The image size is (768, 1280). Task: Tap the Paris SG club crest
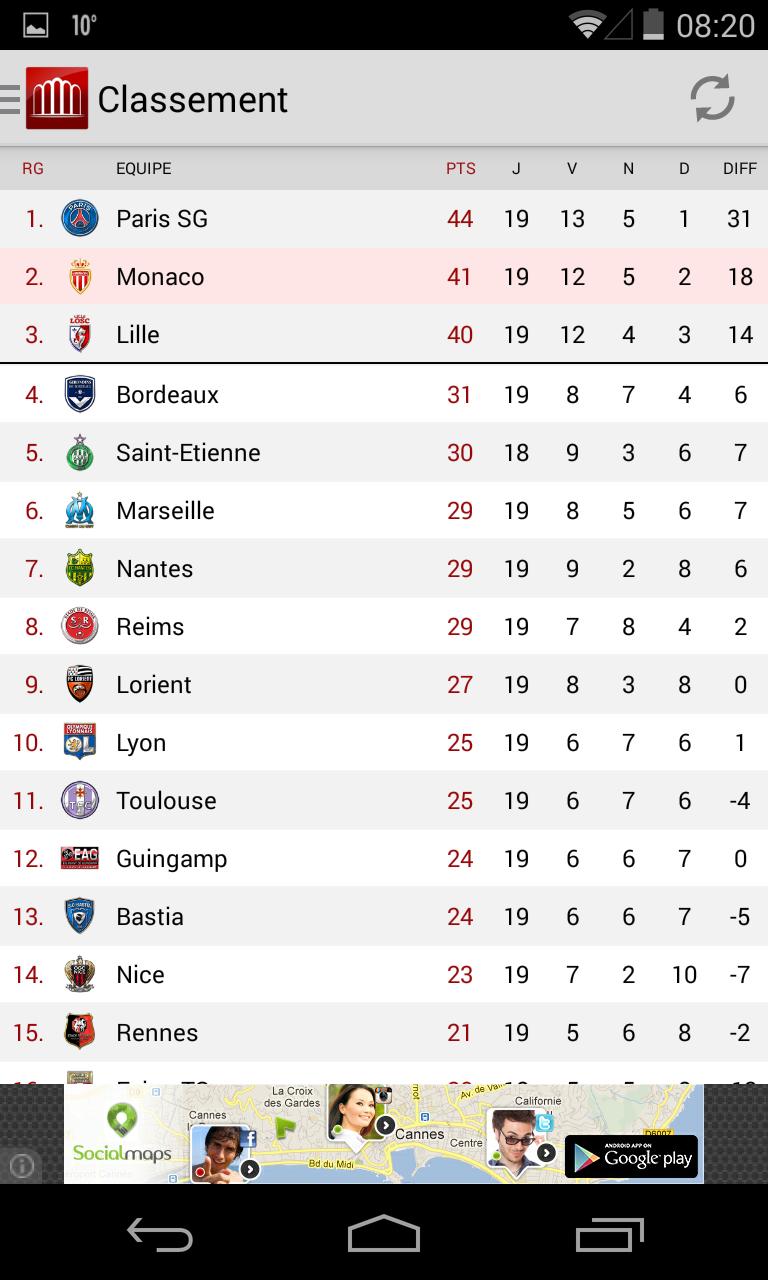point(79,218)
